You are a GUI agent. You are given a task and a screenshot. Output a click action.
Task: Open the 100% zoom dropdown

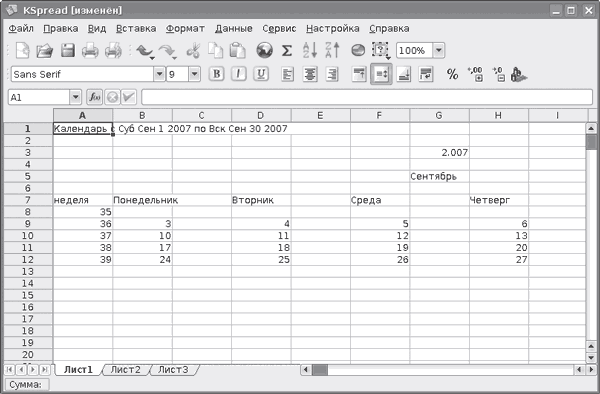tap(439, 50)
